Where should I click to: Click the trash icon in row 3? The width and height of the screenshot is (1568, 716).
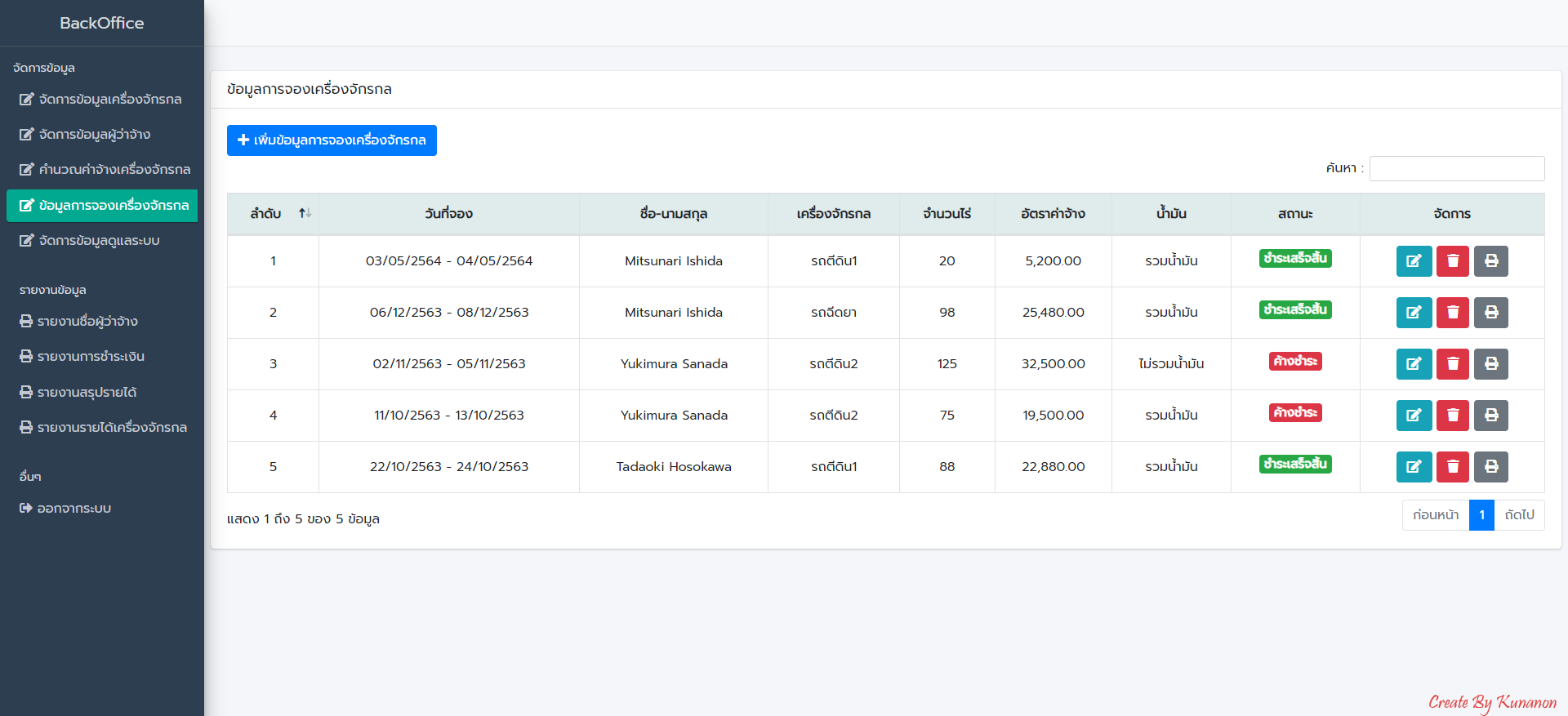point(1452,364)
